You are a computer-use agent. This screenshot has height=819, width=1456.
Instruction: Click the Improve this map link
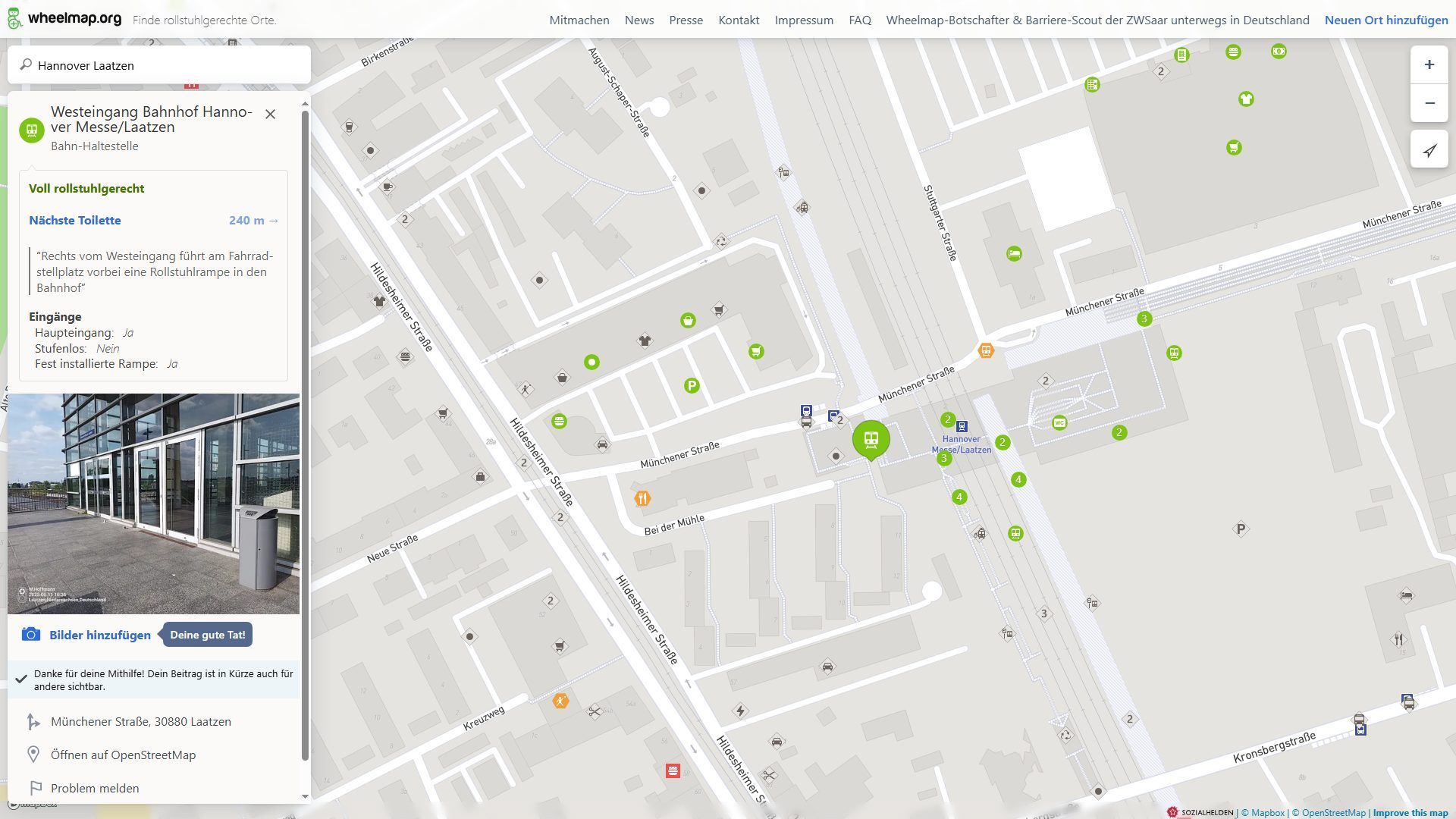click(1410, 813)
